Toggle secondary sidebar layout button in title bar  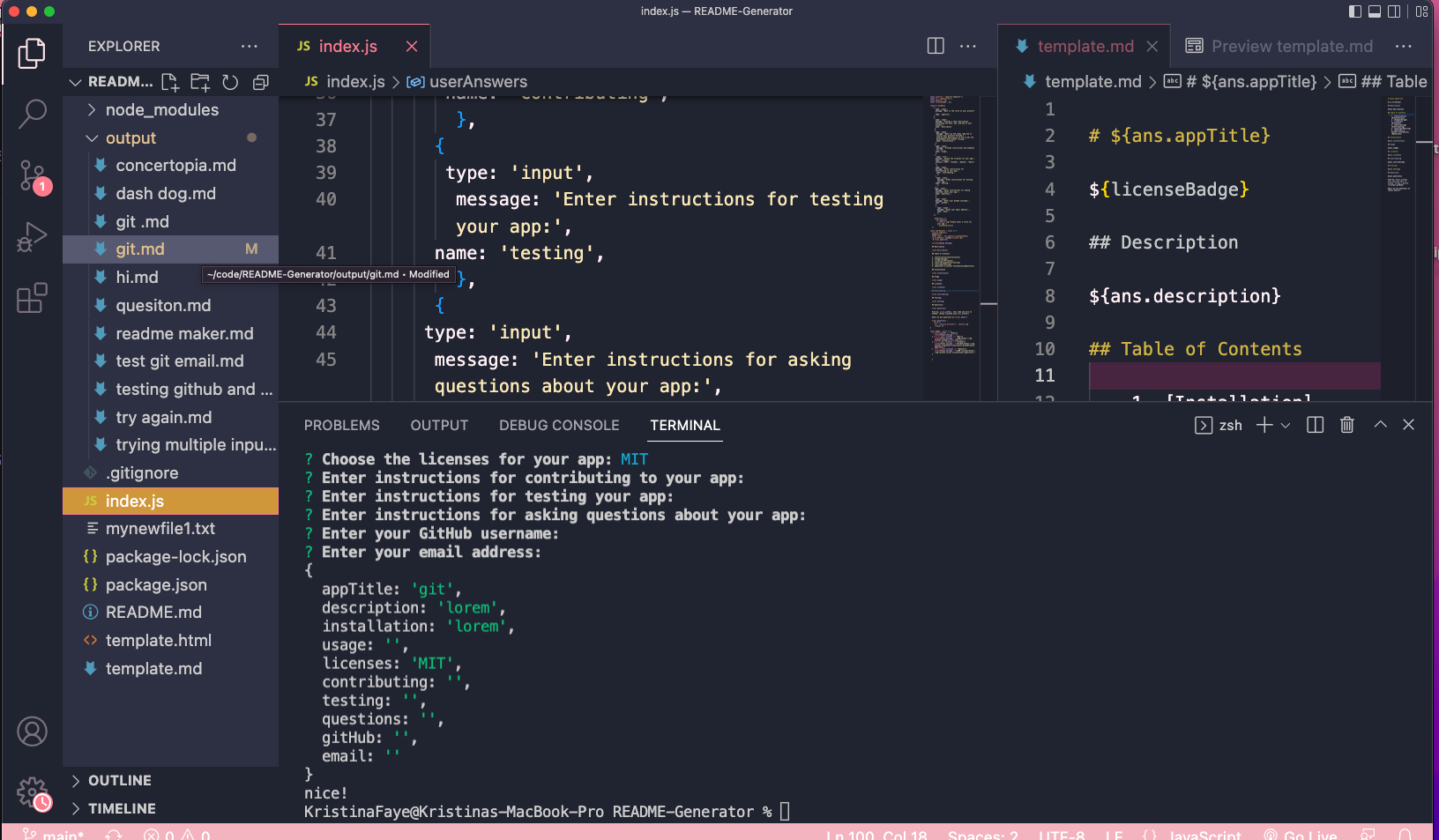(1394, 11)
